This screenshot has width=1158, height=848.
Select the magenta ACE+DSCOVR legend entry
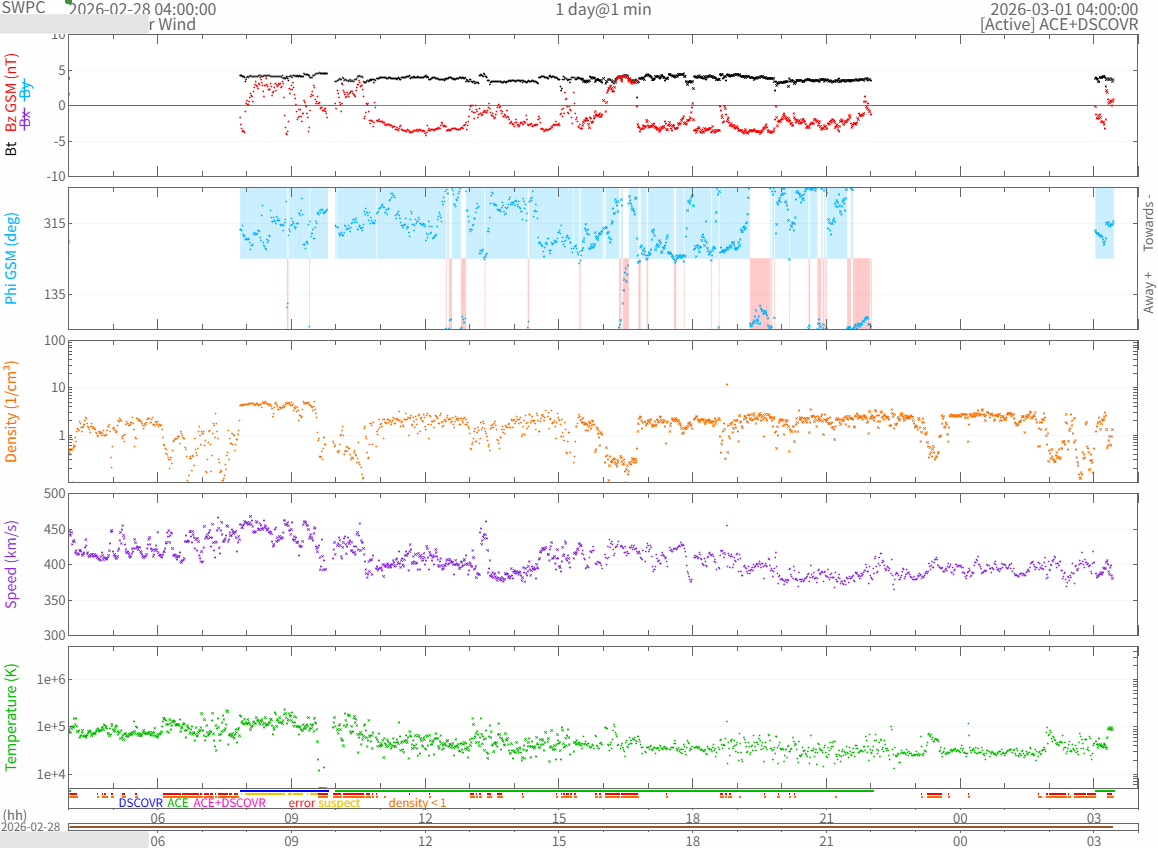[x=230, y=803]
